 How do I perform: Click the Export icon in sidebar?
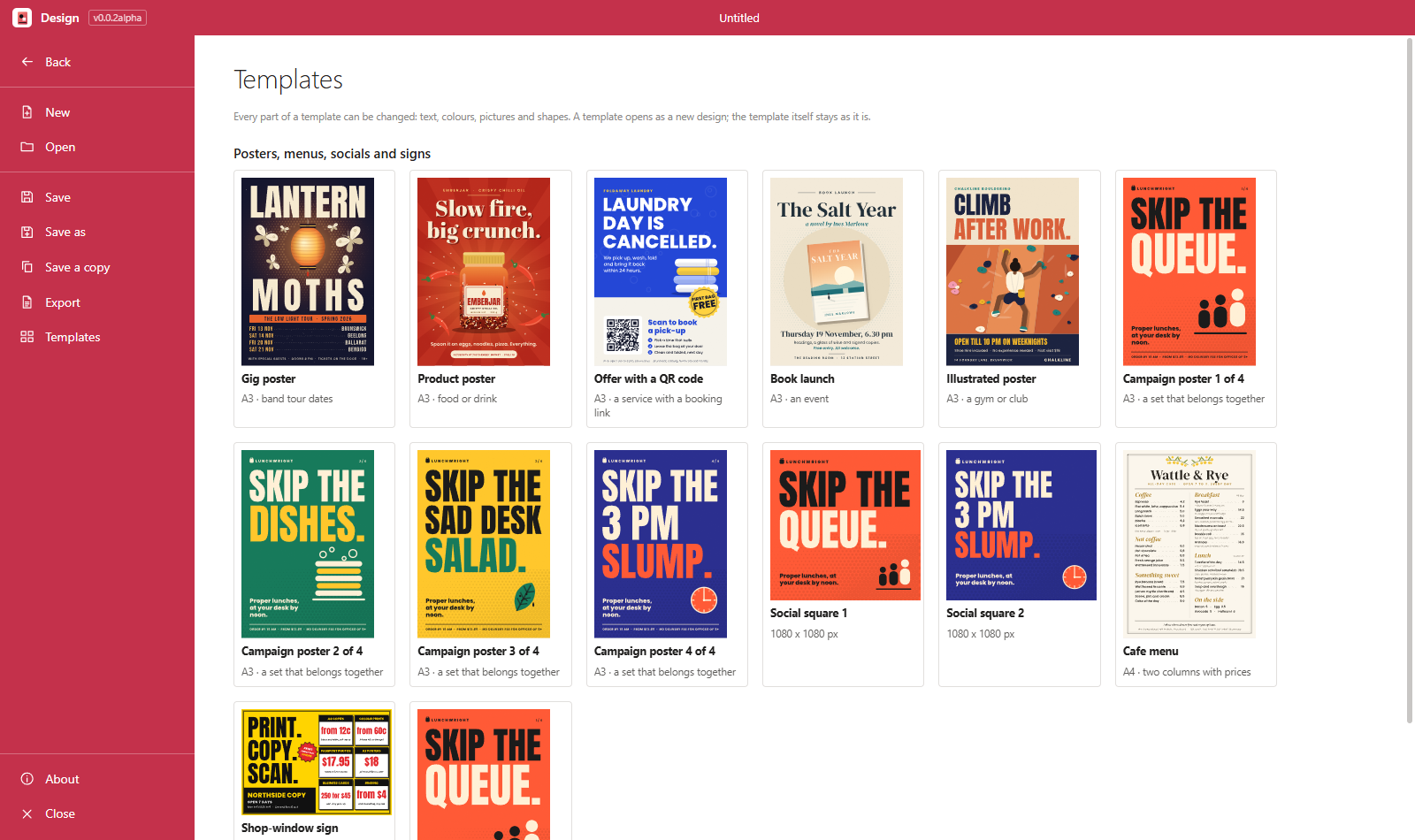[x=27, y=302]
